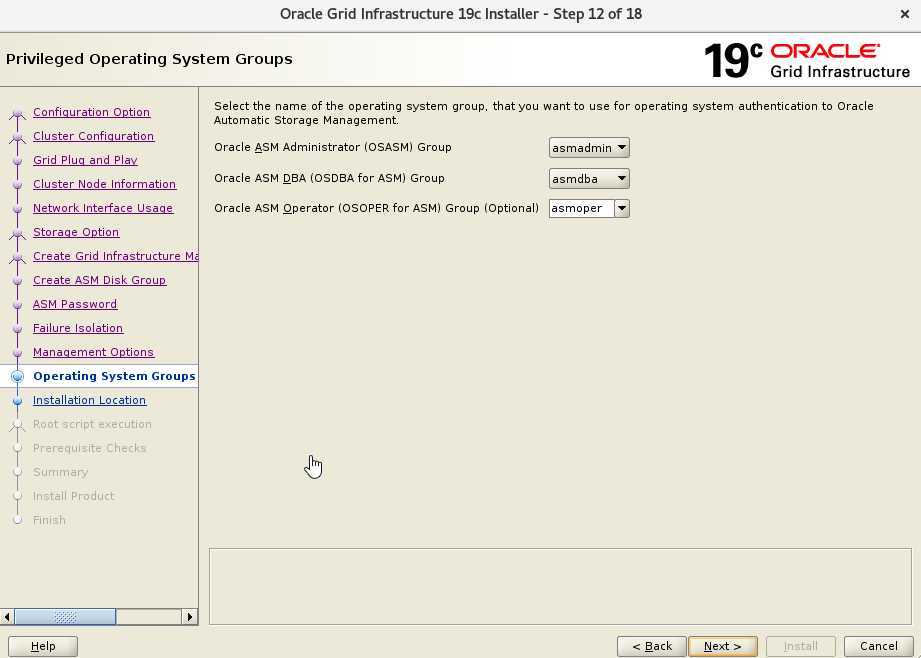Open Grid Plug and Play step
The width and height of the screenshot is (921, 658).
(x=85, y=160)
